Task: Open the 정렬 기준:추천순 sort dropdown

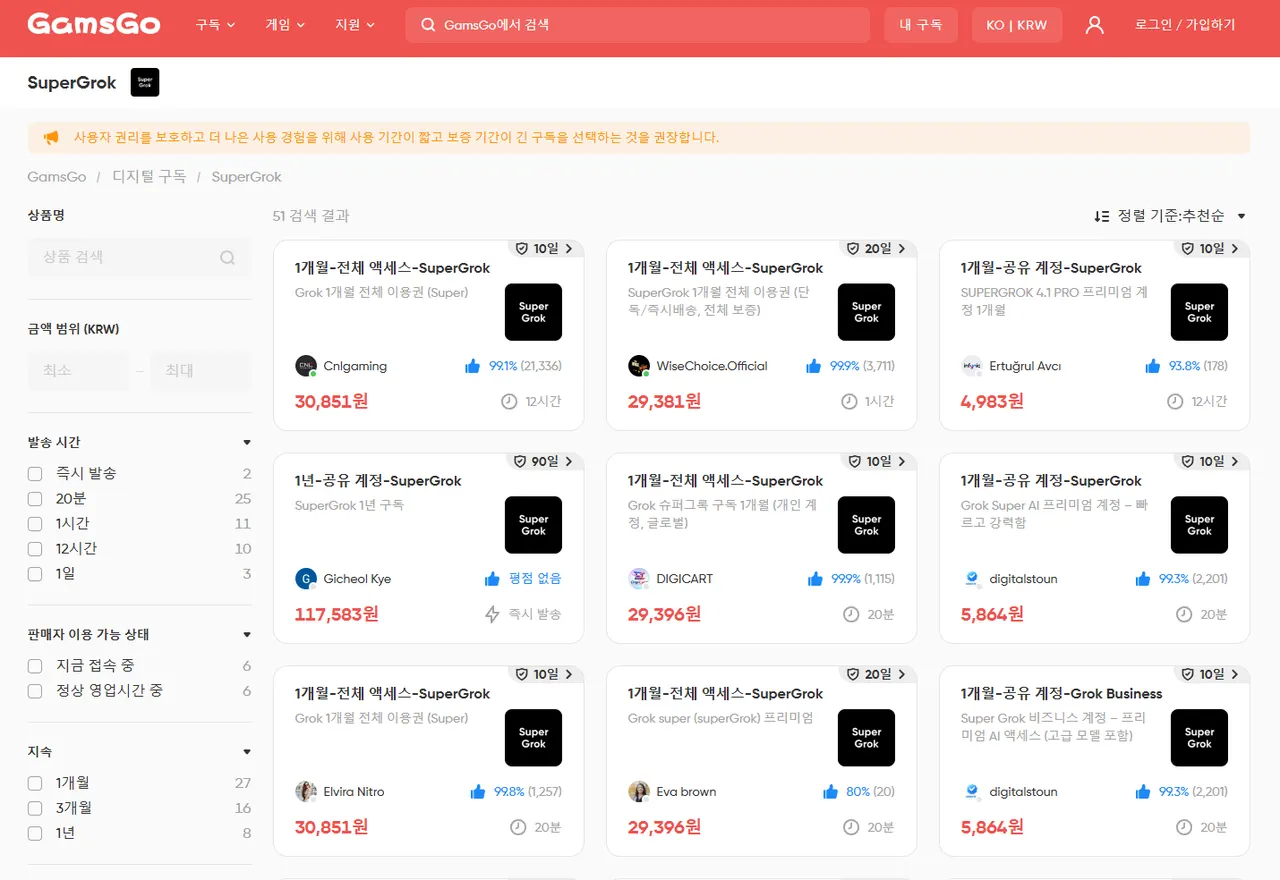Action: pos(1171,216)
